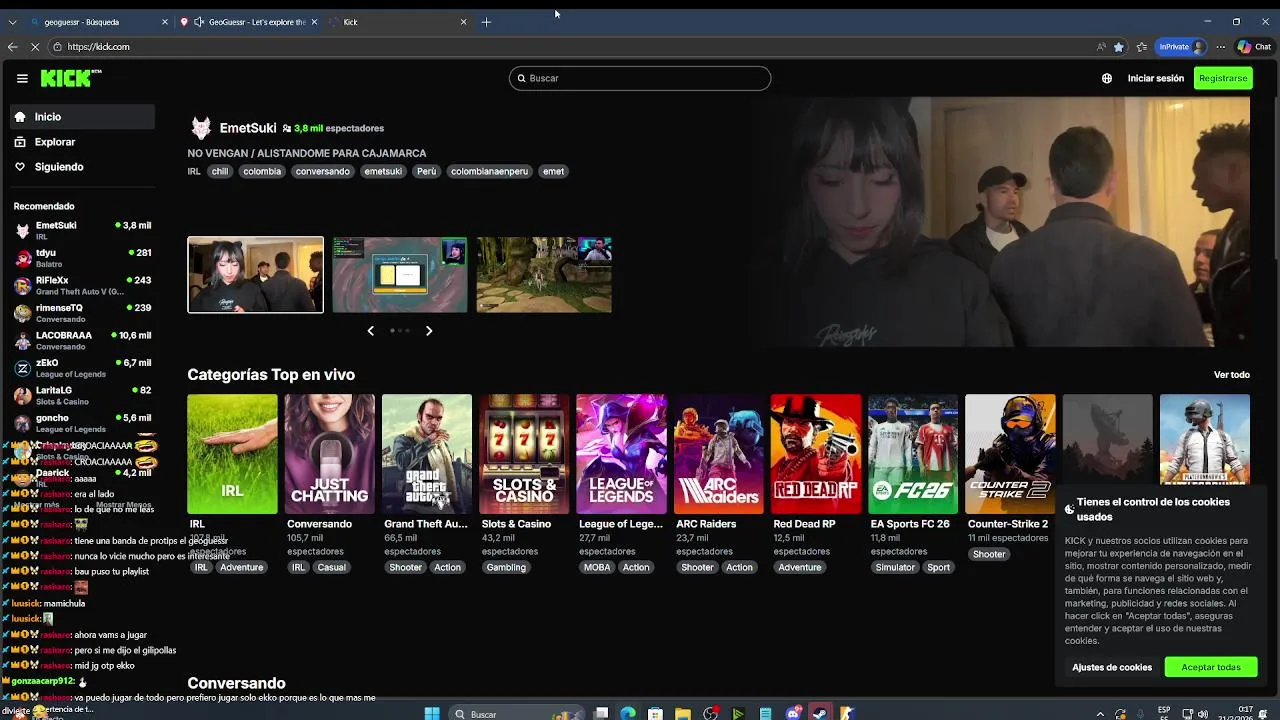Open the language globe selector
The image size is (1280, 720).
pyautogui.click(x=1107, y=78)
